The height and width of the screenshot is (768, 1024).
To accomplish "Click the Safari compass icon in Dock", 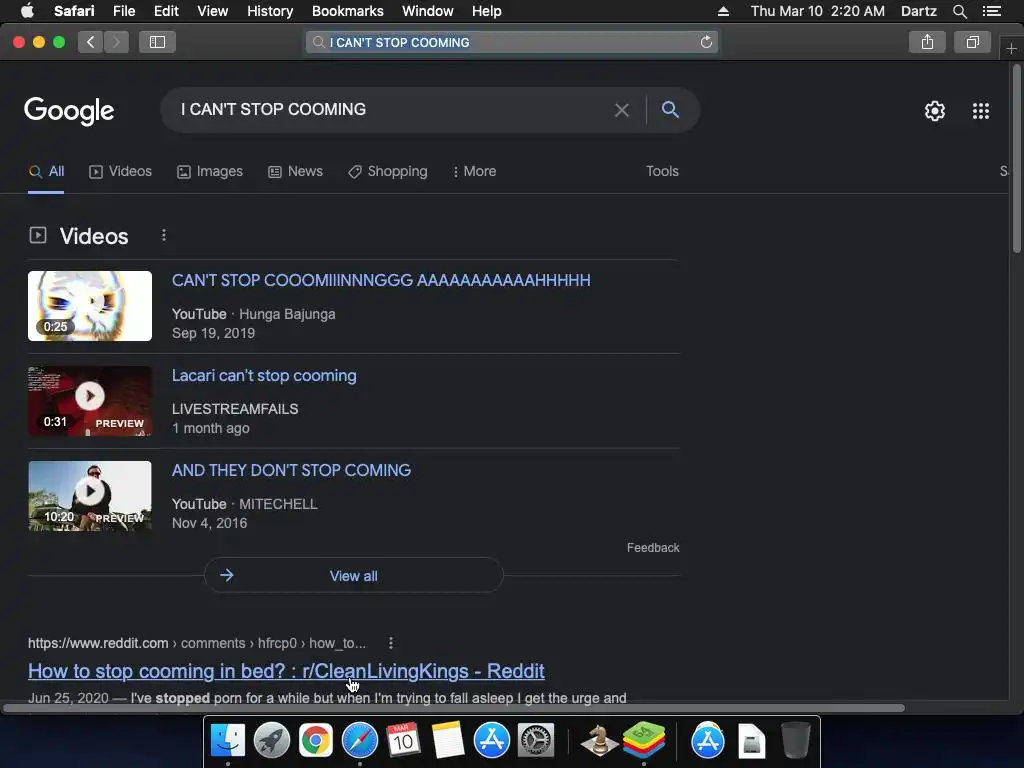I will point(360,741).
